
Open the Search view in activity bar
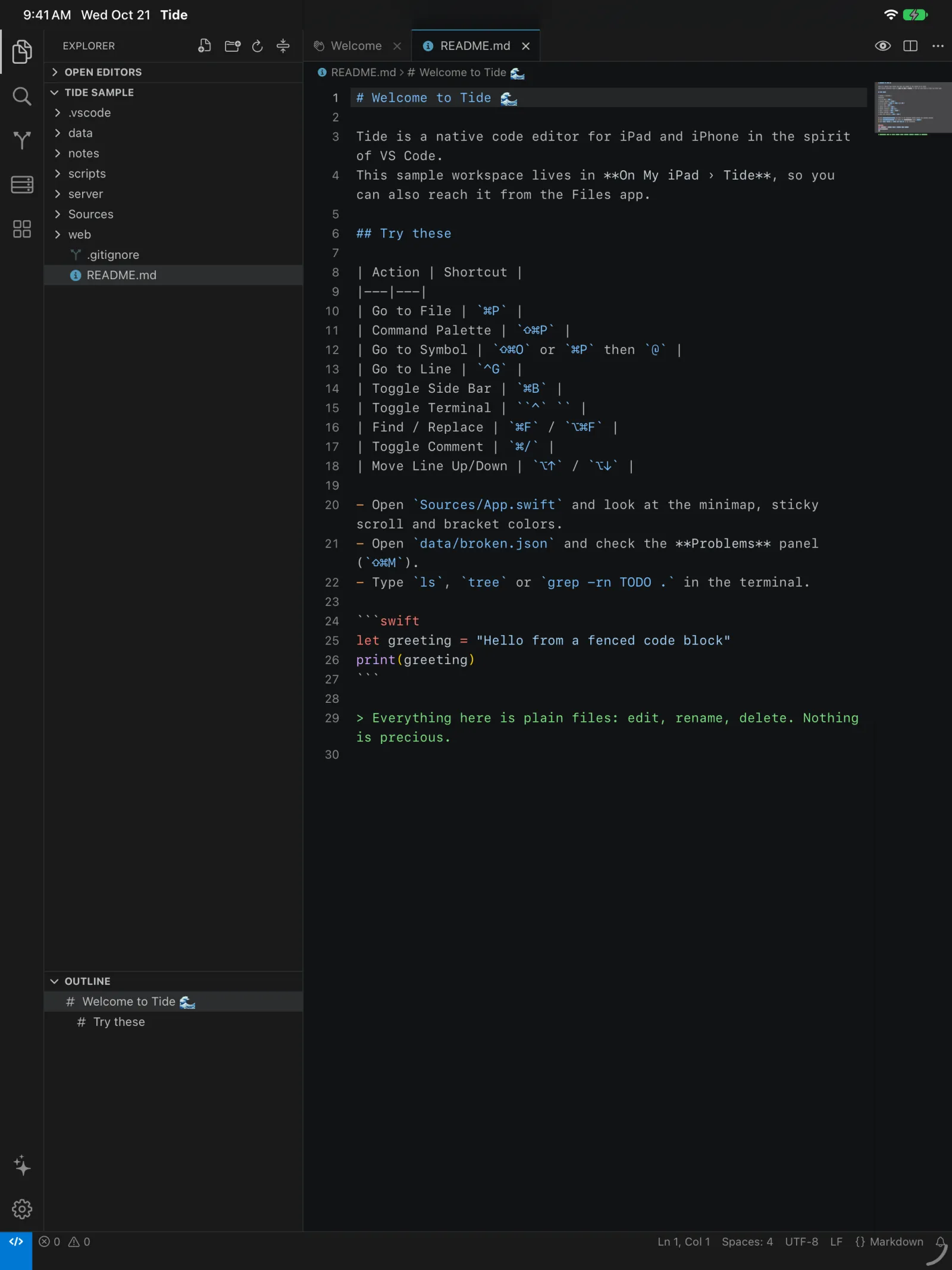click(x=22, y=96)
